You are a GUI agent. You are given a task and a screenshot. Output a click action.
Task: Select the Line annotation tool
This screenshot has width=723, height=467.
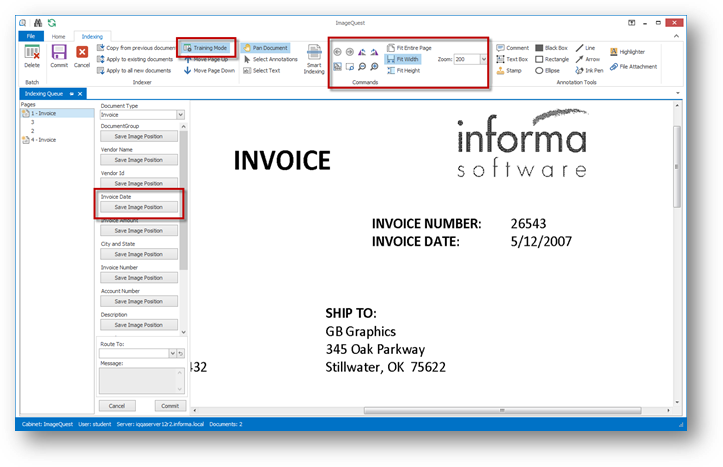point(586,48)
